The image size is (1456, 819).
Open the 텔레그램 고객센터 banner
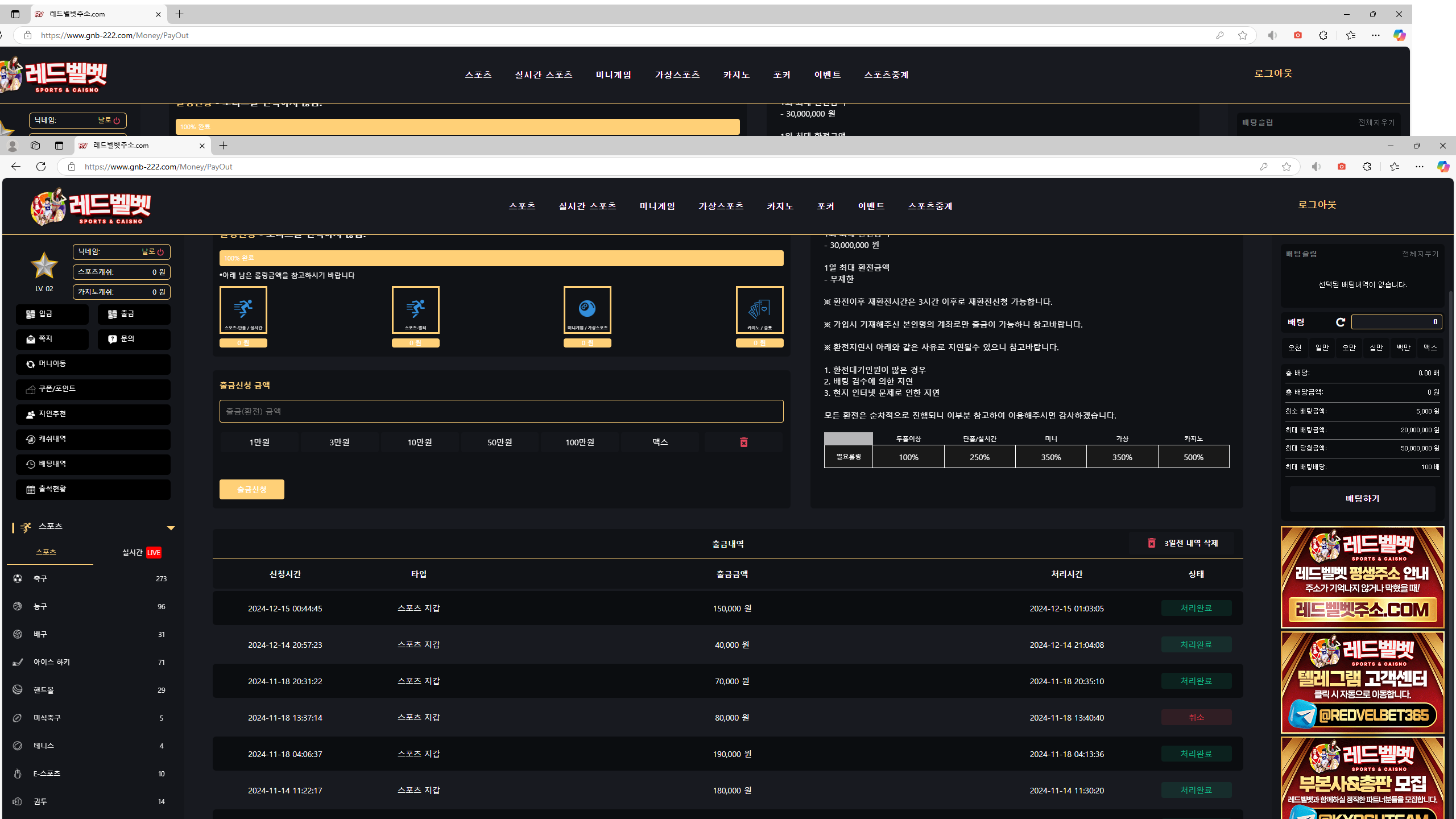point(1363,682)
